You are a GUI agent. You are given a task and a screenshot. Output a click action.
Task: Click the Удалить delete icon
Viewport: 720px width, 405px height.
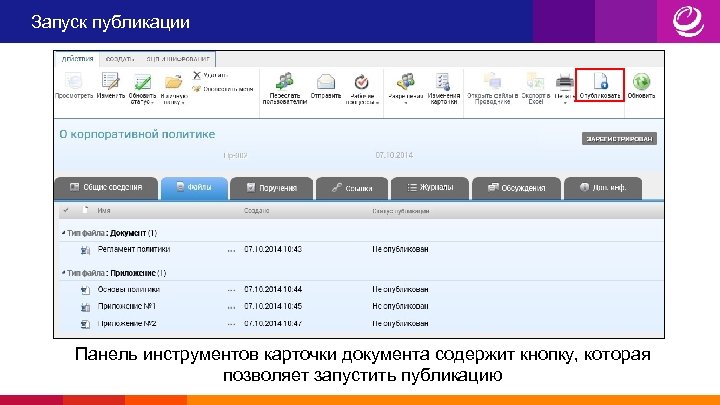[210, 75]
